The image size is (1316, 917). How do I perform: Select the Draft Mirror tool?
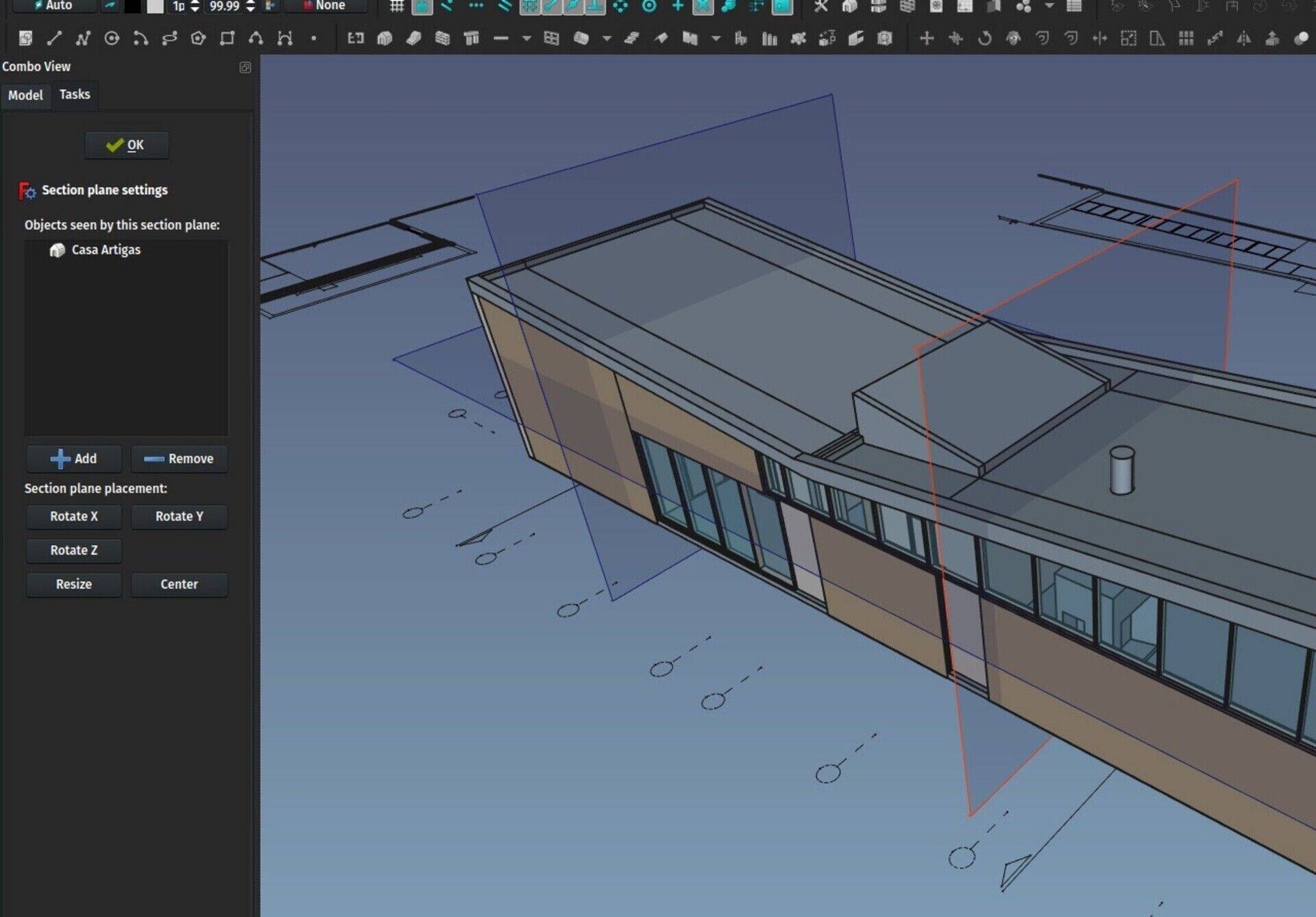(x=1243, y=38)
